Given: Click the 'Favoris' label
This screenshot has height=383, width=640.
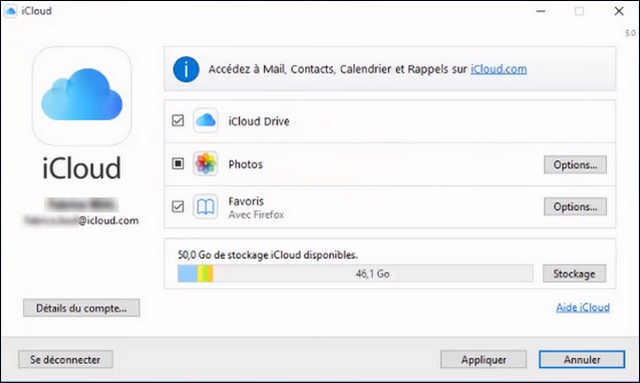Looking at the screenshot, I should [x=246, y=201].
